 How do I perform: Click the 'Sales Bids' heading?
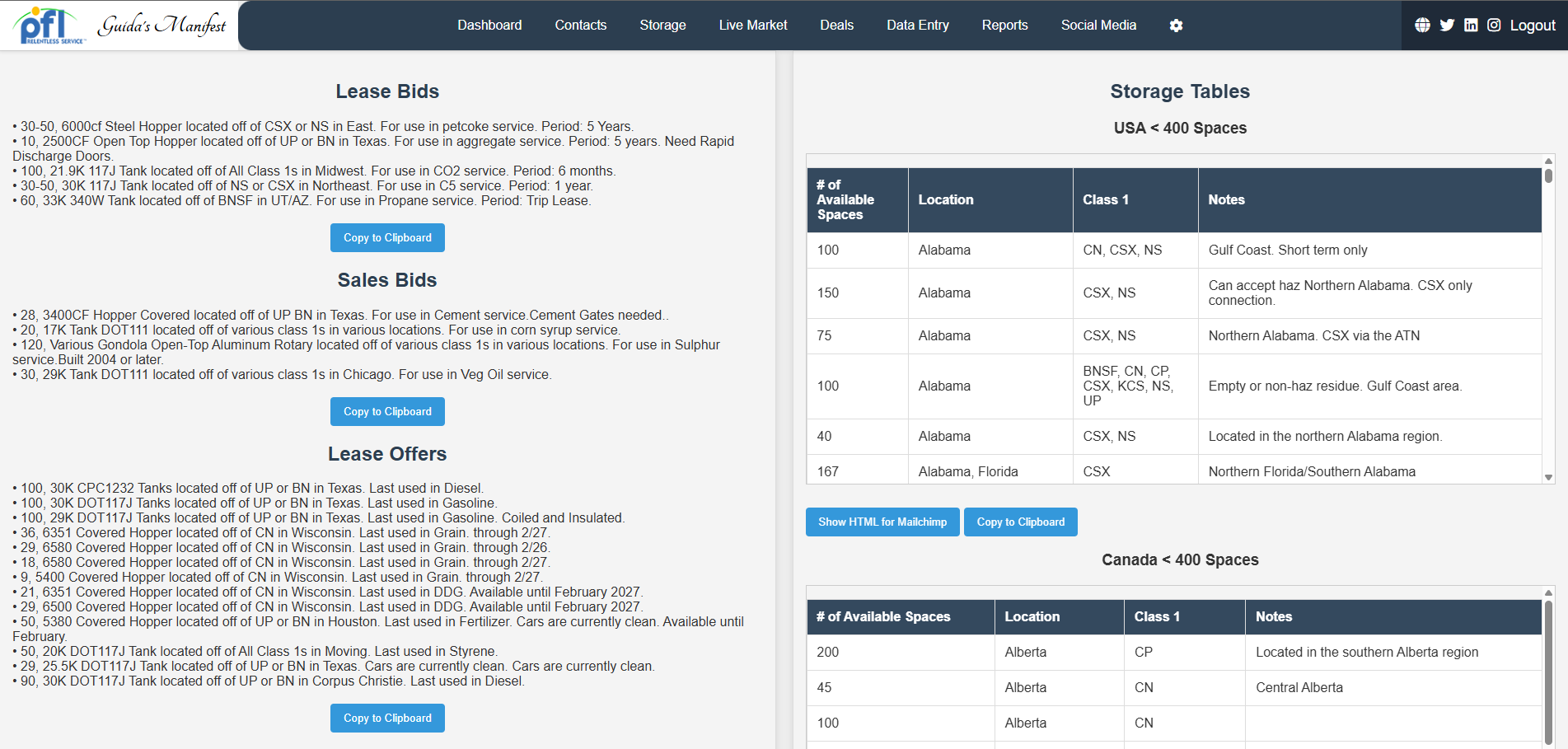tap(387, 280)
